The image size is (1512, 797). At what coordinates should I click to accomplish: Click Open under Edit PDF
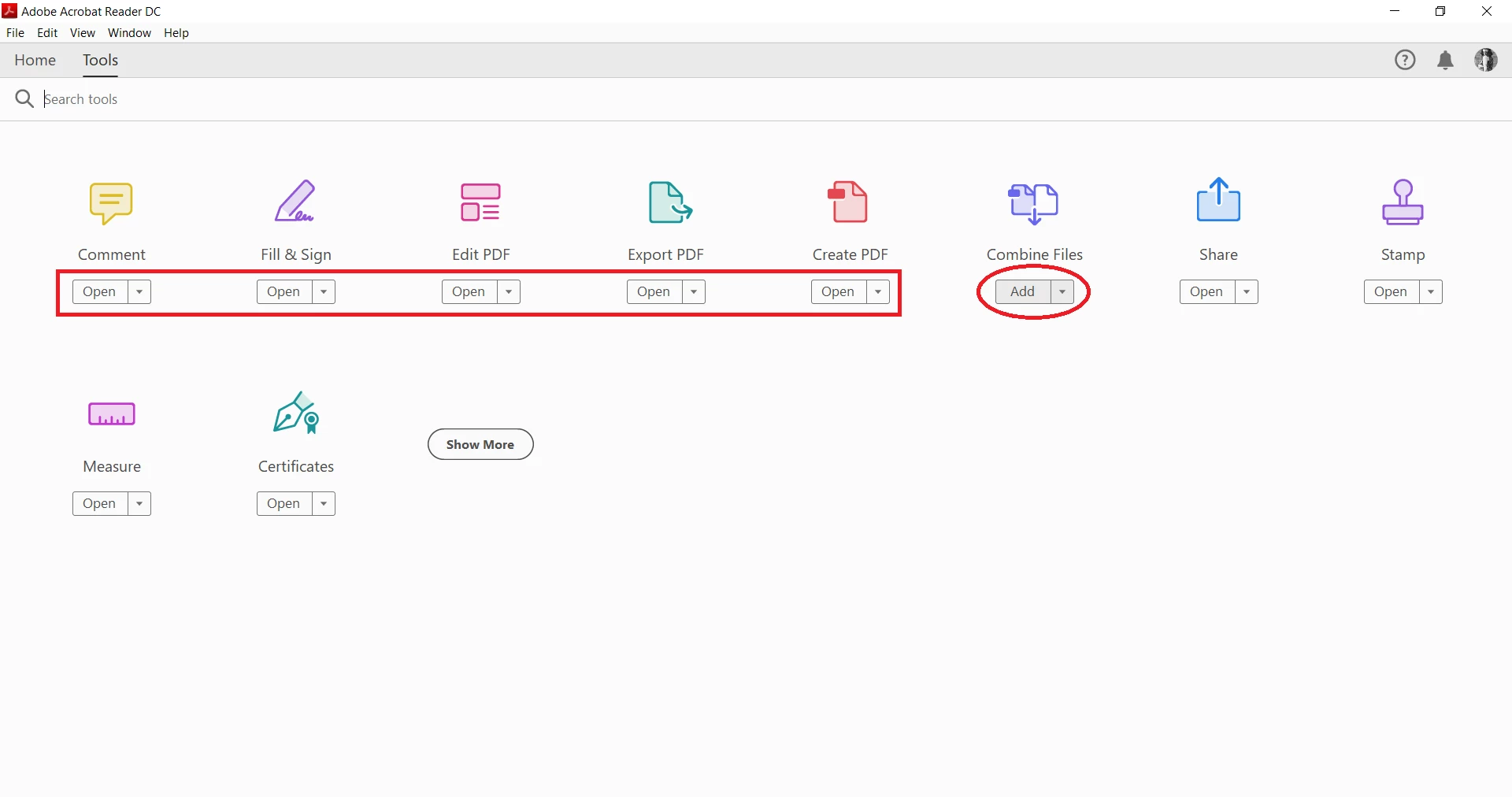(469, 291)
